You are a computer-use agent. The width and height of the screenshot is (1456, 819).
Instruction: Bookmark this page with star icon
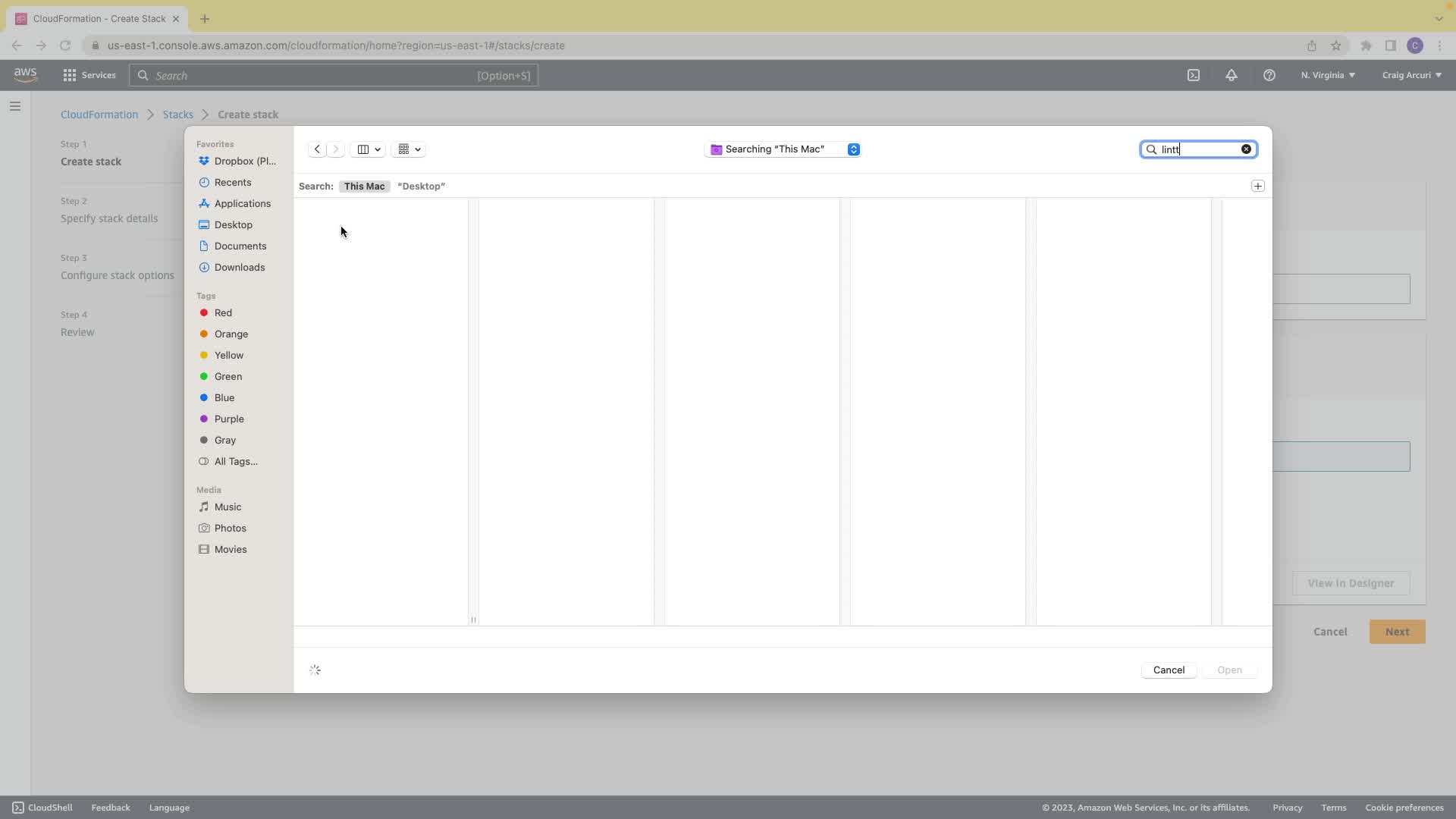[x=1336, y=45]
